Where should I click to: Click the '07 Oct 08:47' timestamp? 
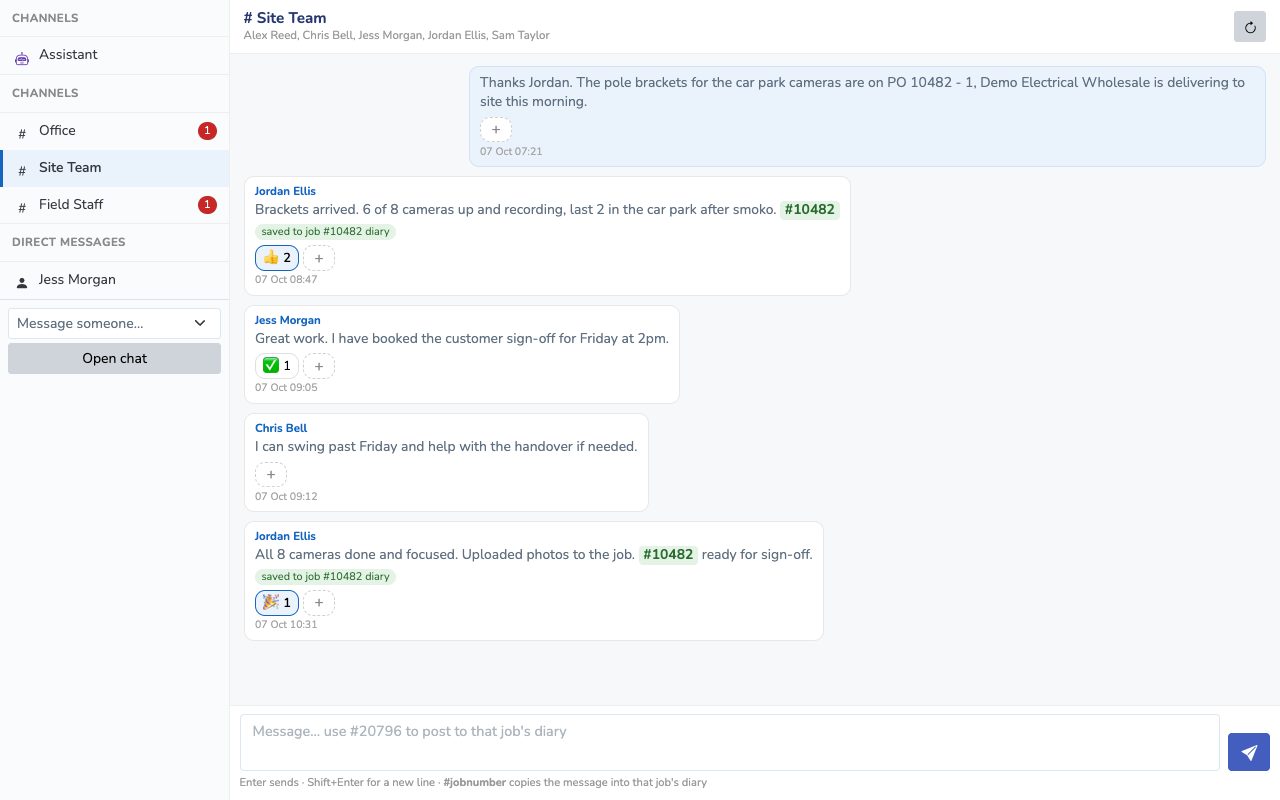click(x=286, y=280)
